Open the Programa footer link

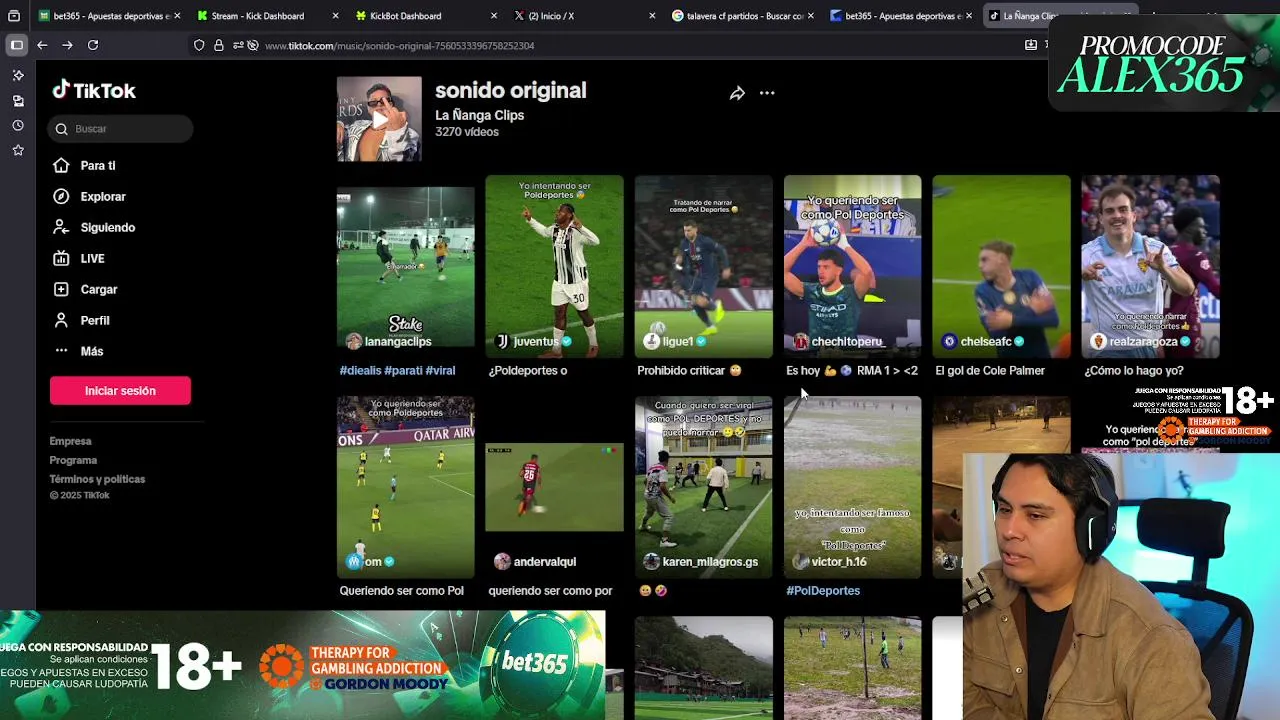(73, 460)
